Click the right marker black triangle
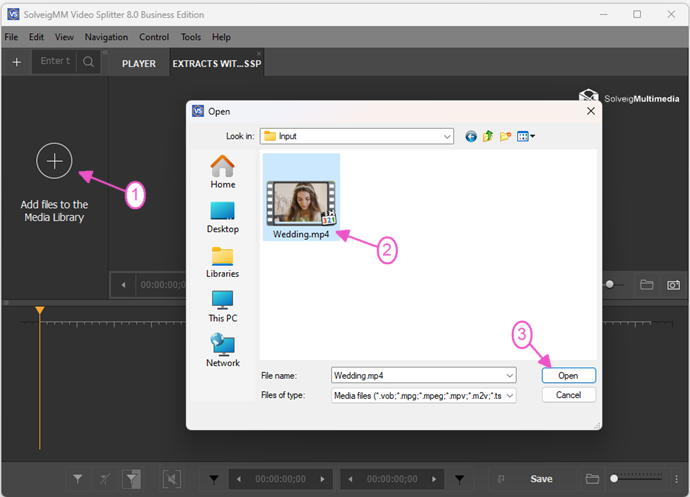This screenshot has height=497, width=690. point(459,479)
